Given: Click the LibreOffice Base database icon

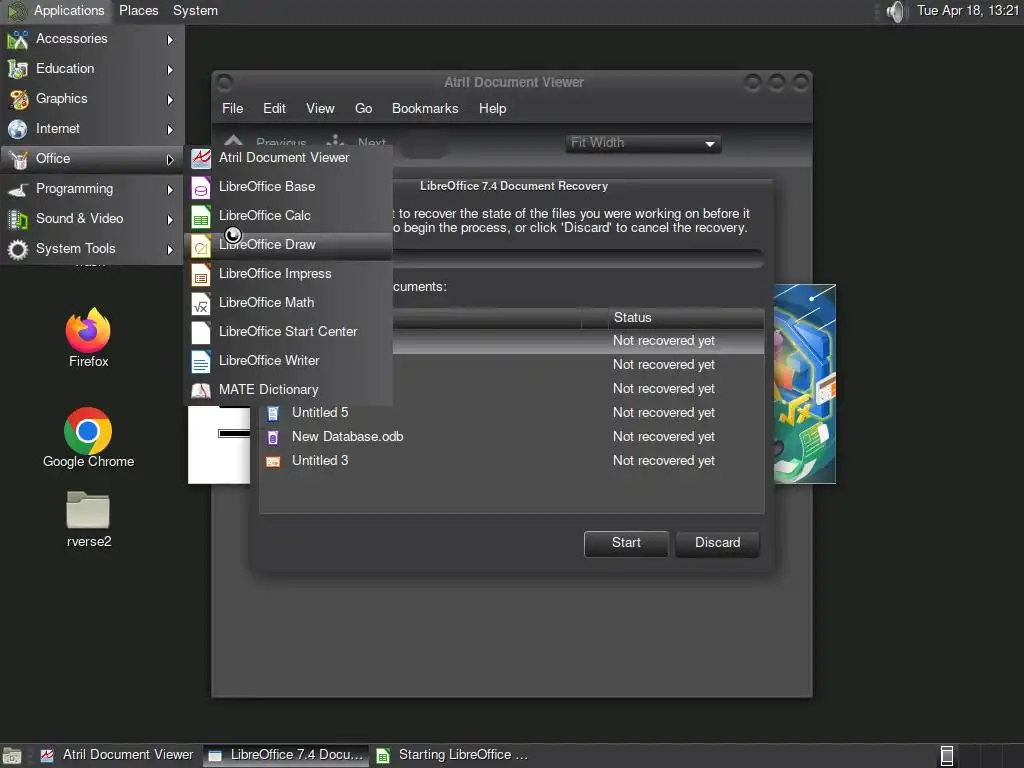Looking at the screenshot, I should [201, 187].
